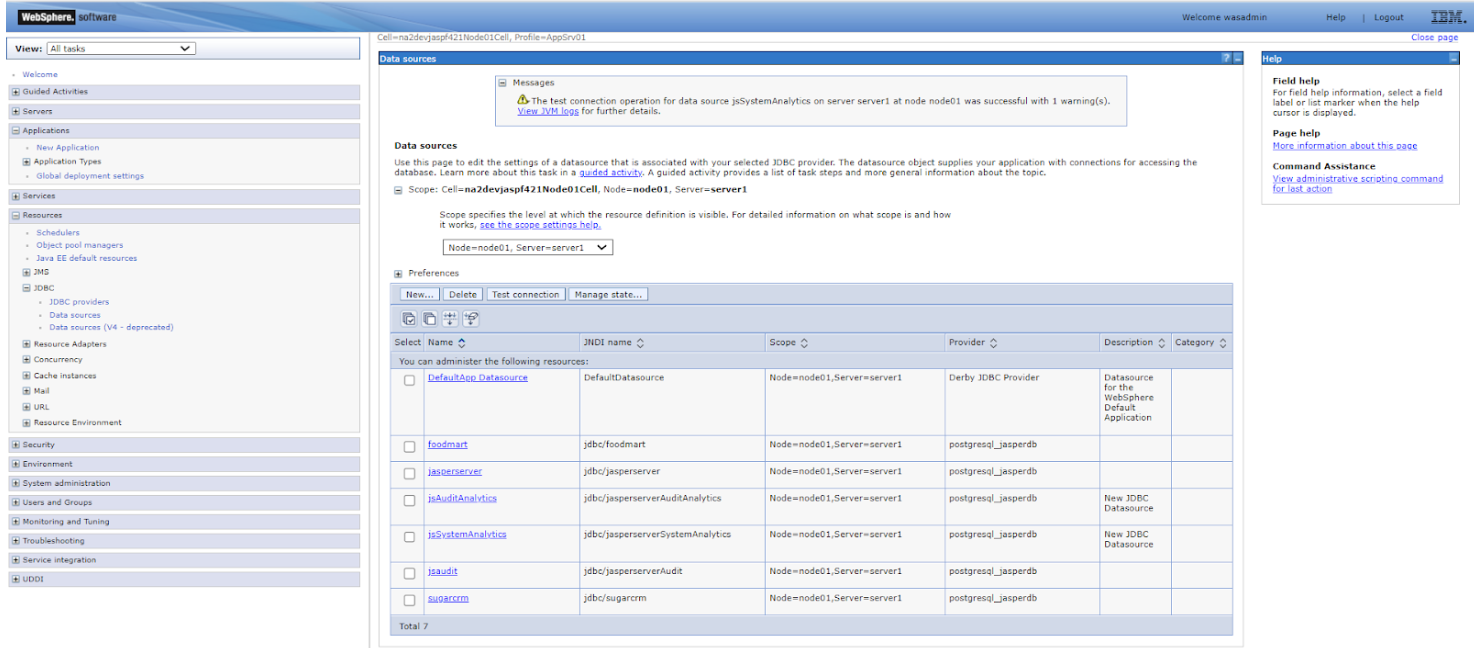Check the jsAuditAnalytics row checkbox
Viewport: 1477px width, 648px height.
pos(409,500)
